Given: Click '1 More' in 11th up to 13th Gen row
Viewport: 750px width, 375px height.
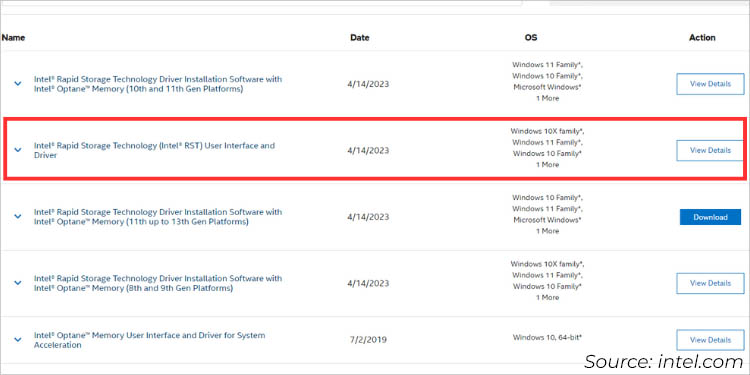Looking at the screenshot, I should [x=547, y=232].
